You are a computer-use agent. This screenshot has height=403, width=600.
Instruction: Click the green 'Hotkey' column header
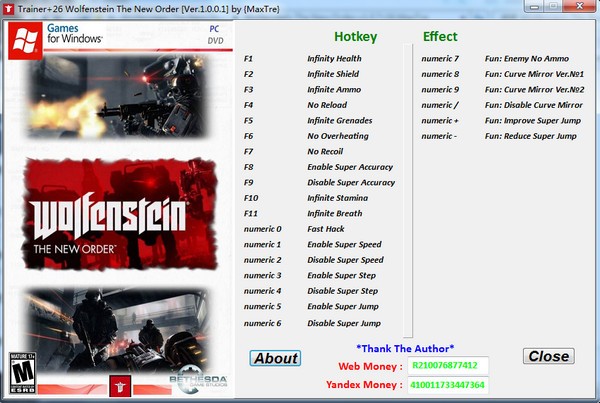[x=355, y=37]
